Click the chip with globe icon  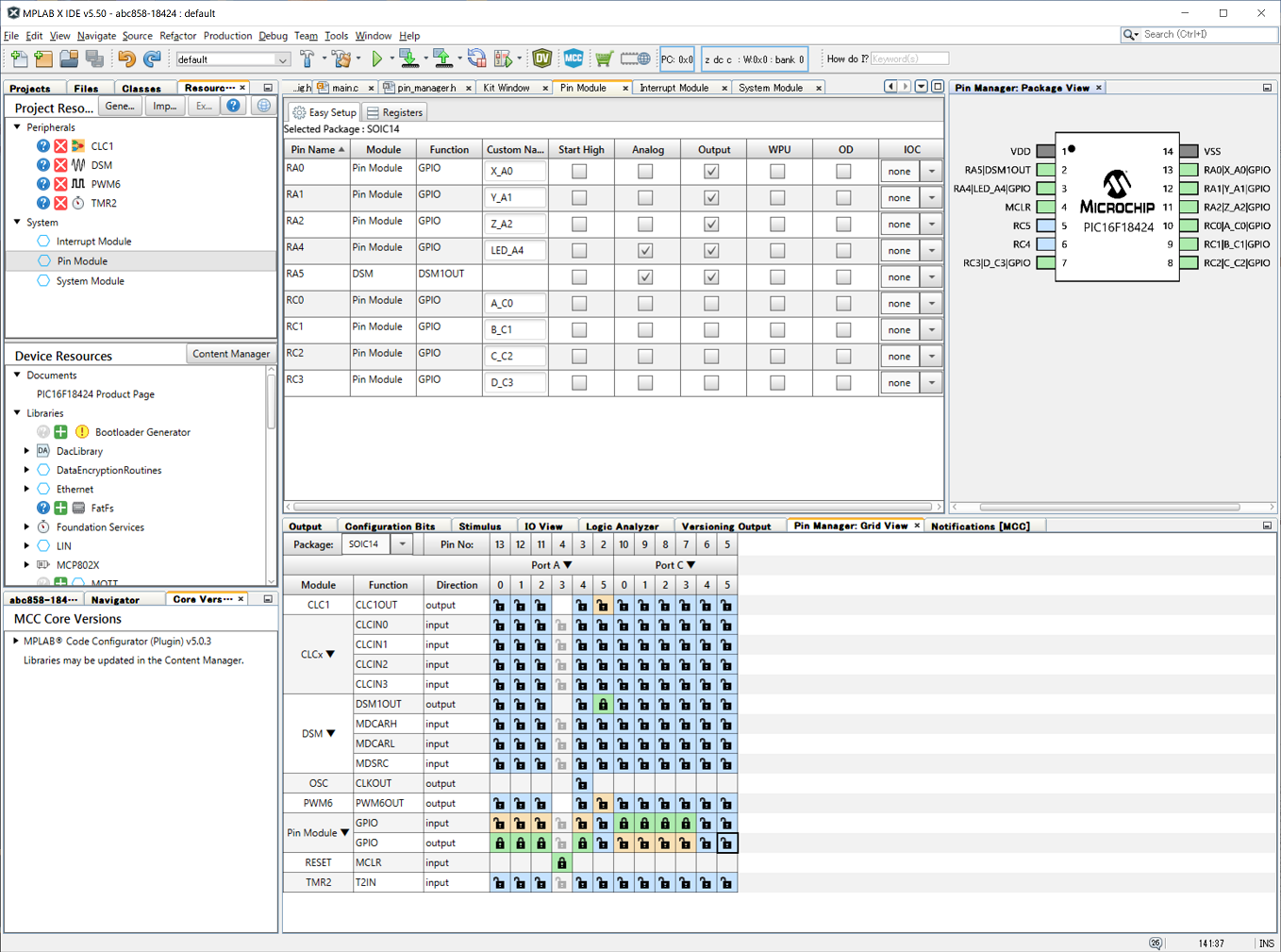point(635,58)
